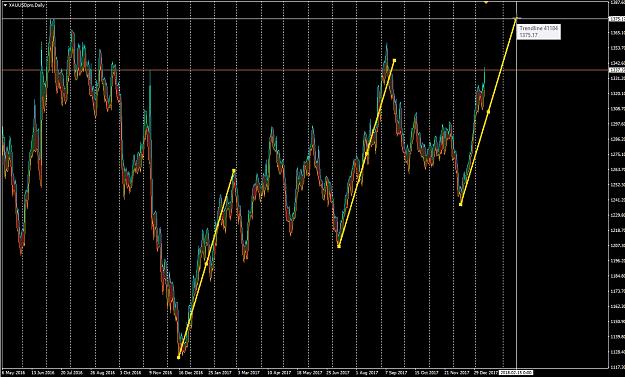The height and width of the screenshot is (377, 625).
Task: Click the highlighted crosshair price label on price axis
Action: click(617, 18)
